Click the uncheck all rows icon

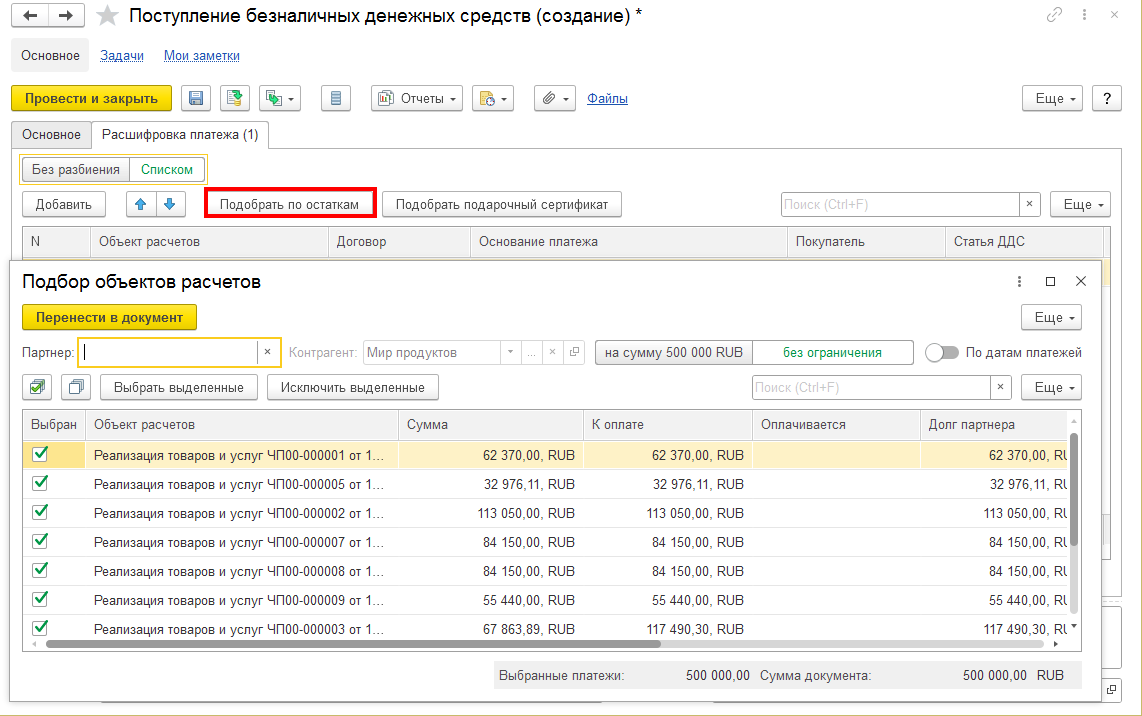pyautogui.click(x=75, y=387)
